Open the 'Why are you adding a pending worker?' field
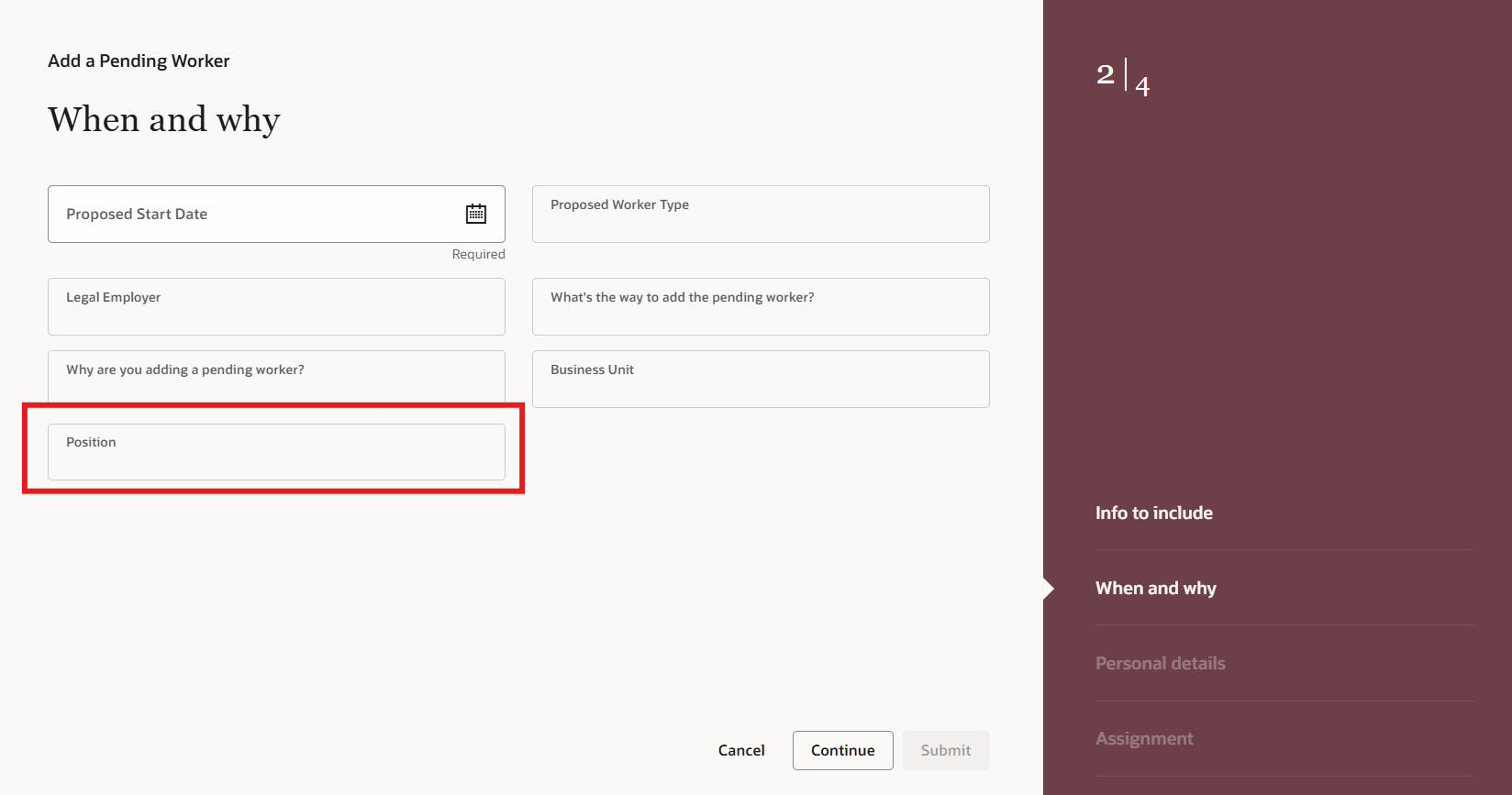The width and height of the screenshot is (1512, 795). coord(276,379)
